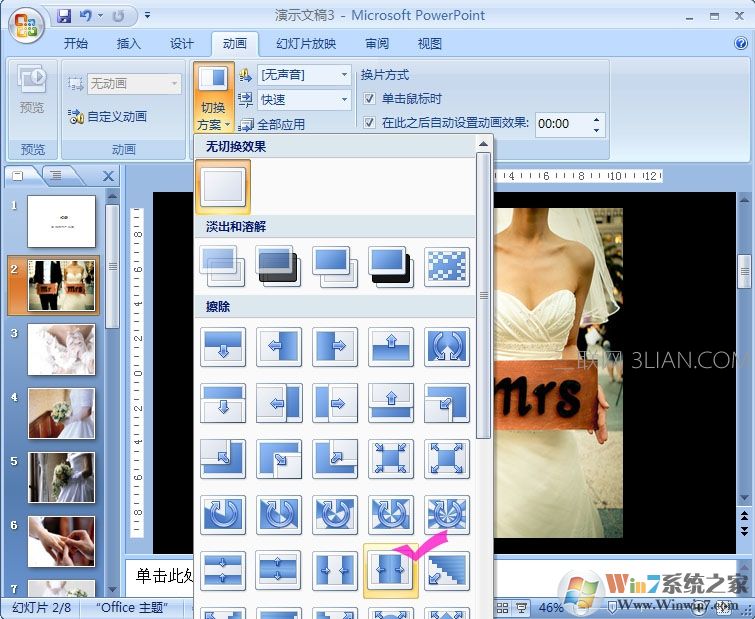Viewport: 755px width, 619px height.
Task: Click the Undo arrow in quick access toolbar
Action: pos(87,16)
